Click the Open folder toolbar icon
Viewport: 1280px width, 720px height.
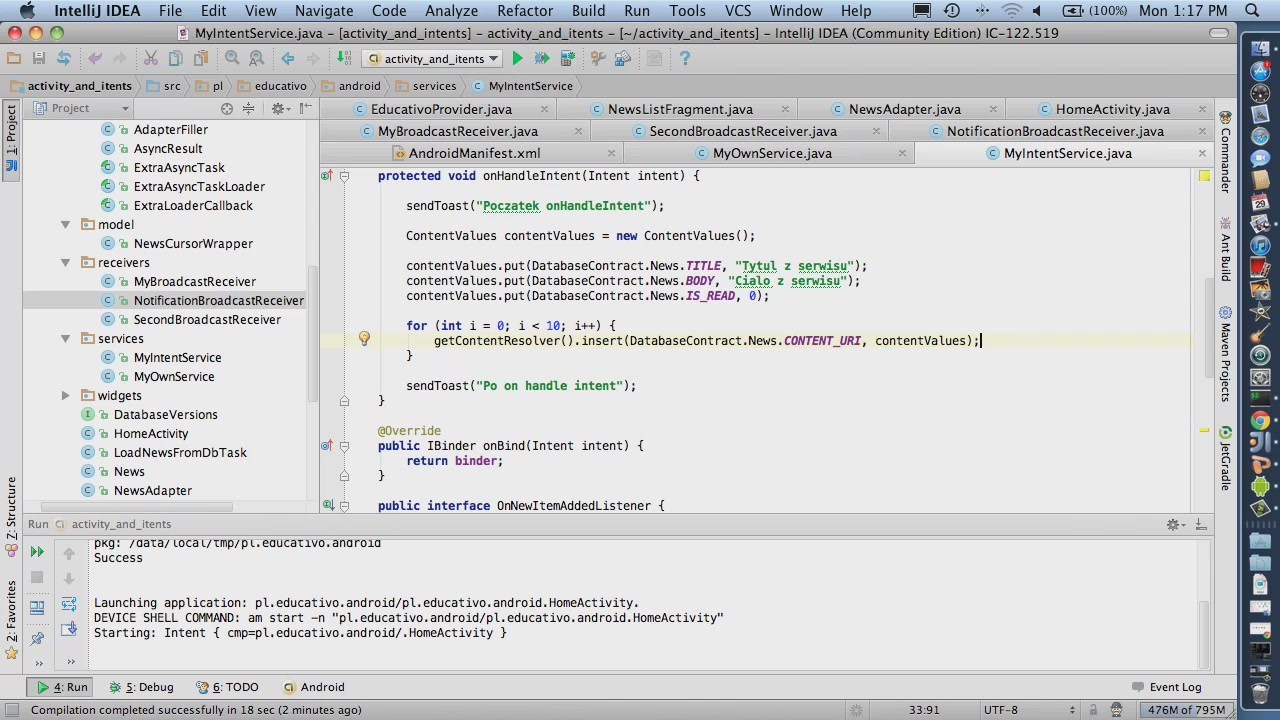(x=15, y=59)
